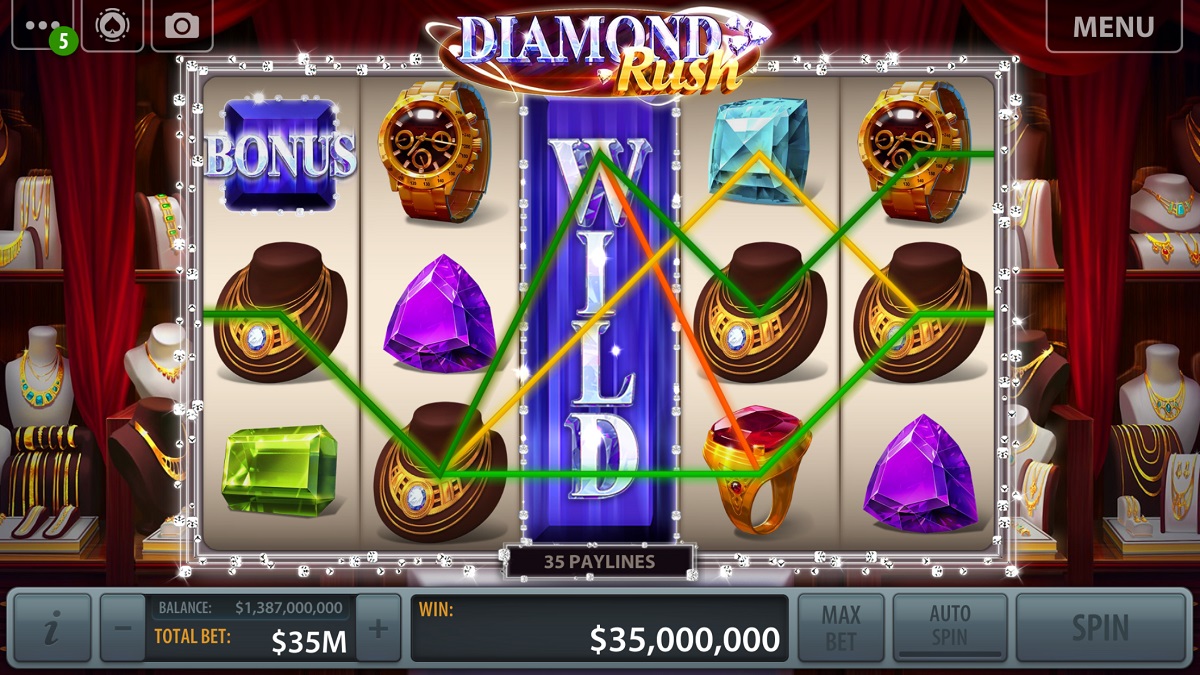Click the ruby ring symbol
The width and height of the screenshot is (1200, 675).
coord(759,468)
